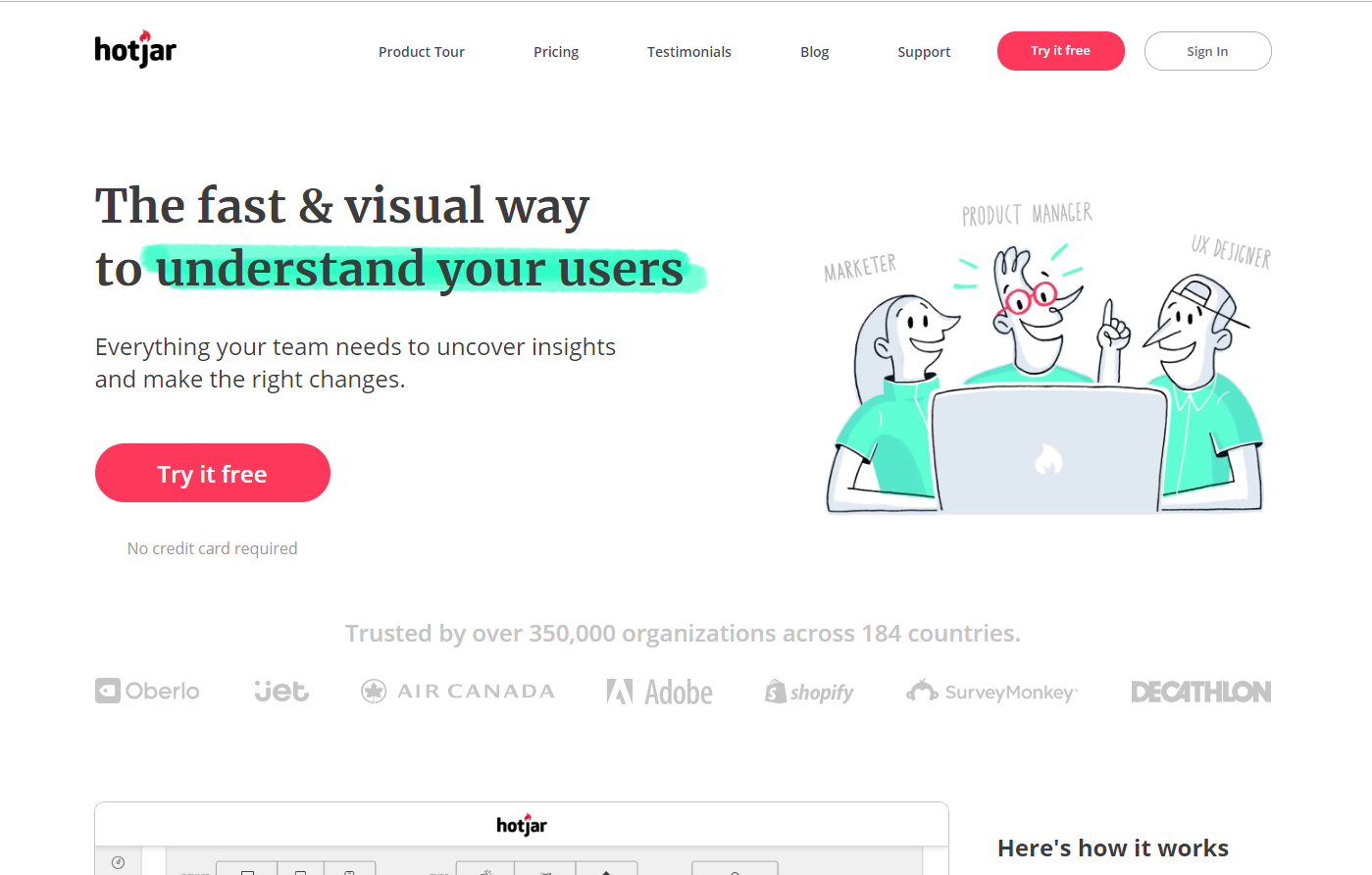Viewport: 1372px width, 875px height.
Task: Click the 'Trusted by over 350,000 organizations' text
Action: (683, 634)
